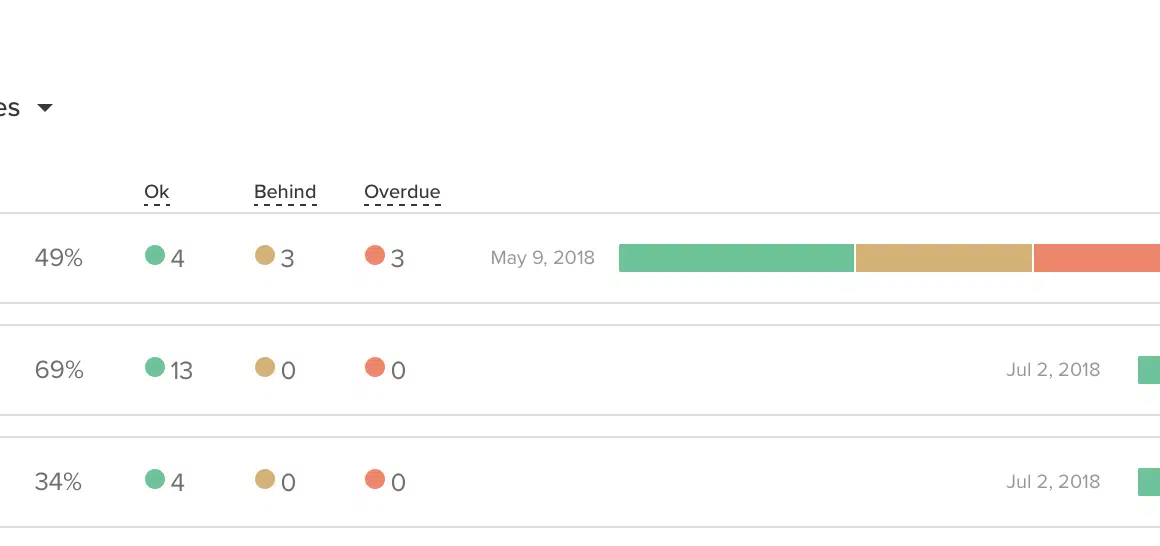
Task: Select green segment of May 9 progress bar
Action: pyautogui.click(x=736, y=258)
